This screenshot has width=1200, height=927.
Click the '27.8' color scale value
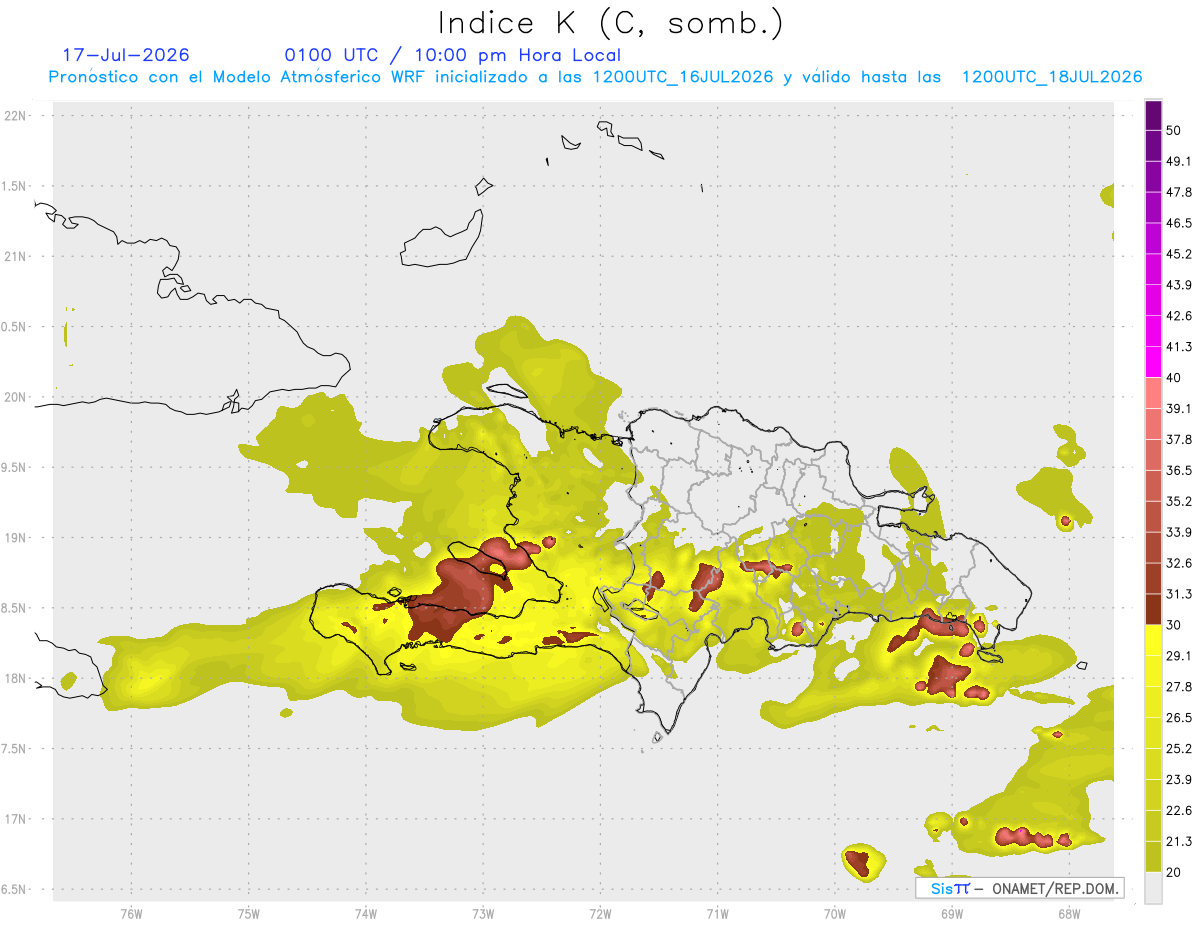1179,687
